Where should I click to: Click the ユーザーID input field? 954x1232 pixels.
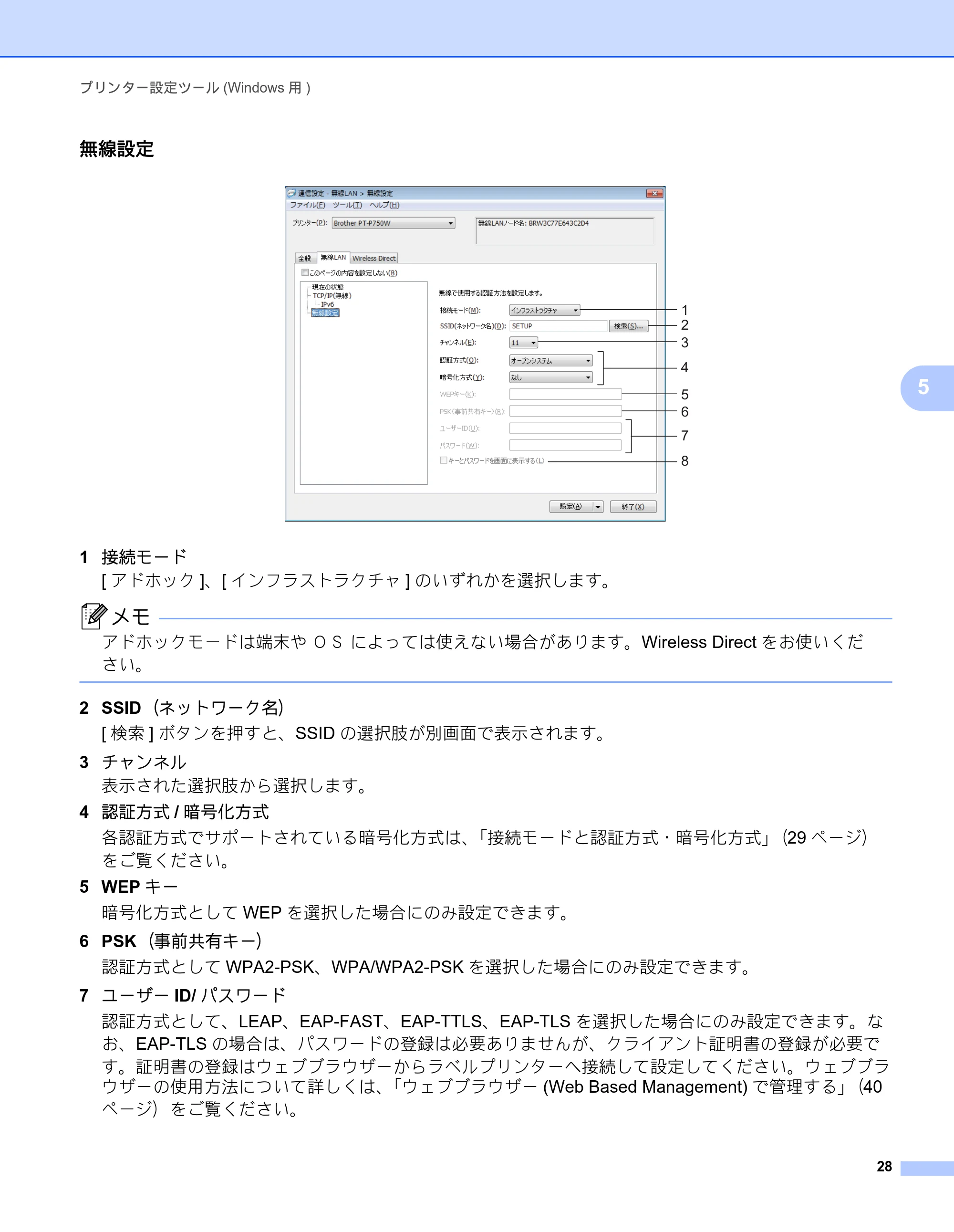point(566,428)
